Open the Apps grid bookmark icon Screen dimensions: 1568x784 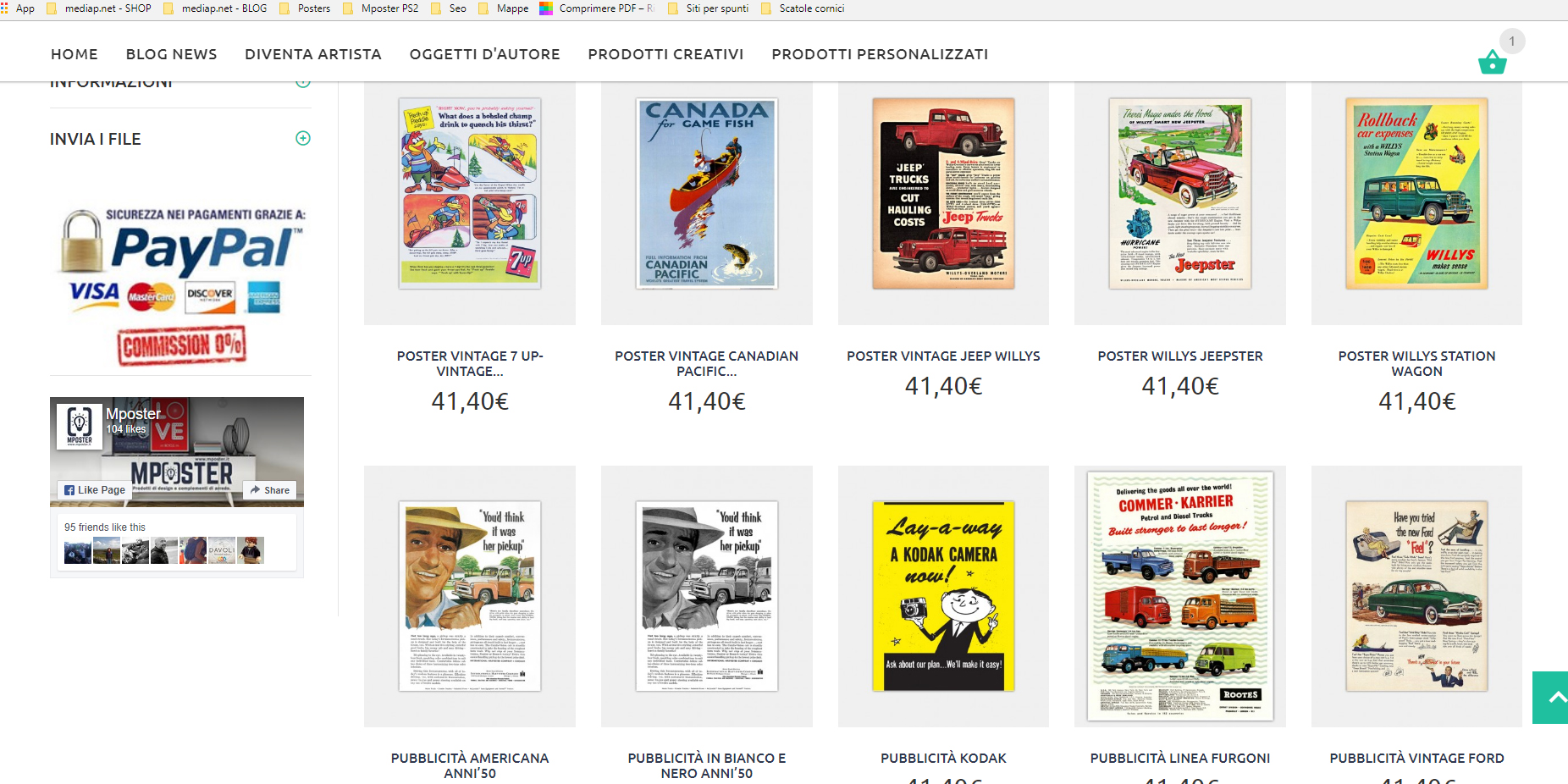click(x=4, y=8)
